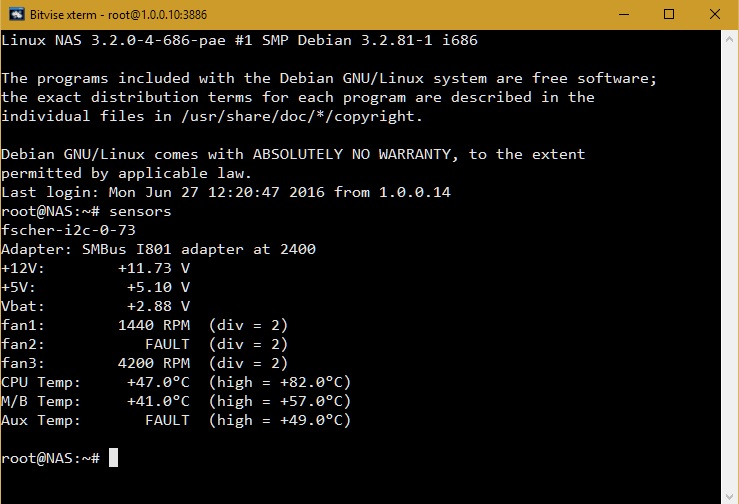Click the CPU Temp +47.0°C value
Viewport: 739px width, 504px height.
pyautogui.click(x=158, y=382)
